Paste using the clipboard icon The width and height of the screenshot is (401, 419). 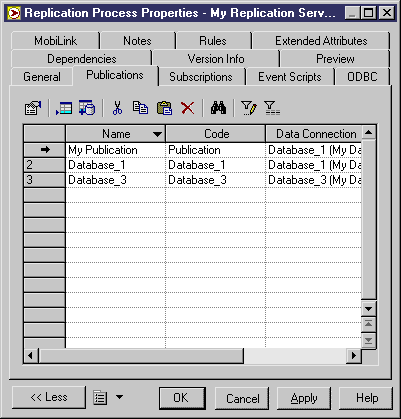coord(164,108)
